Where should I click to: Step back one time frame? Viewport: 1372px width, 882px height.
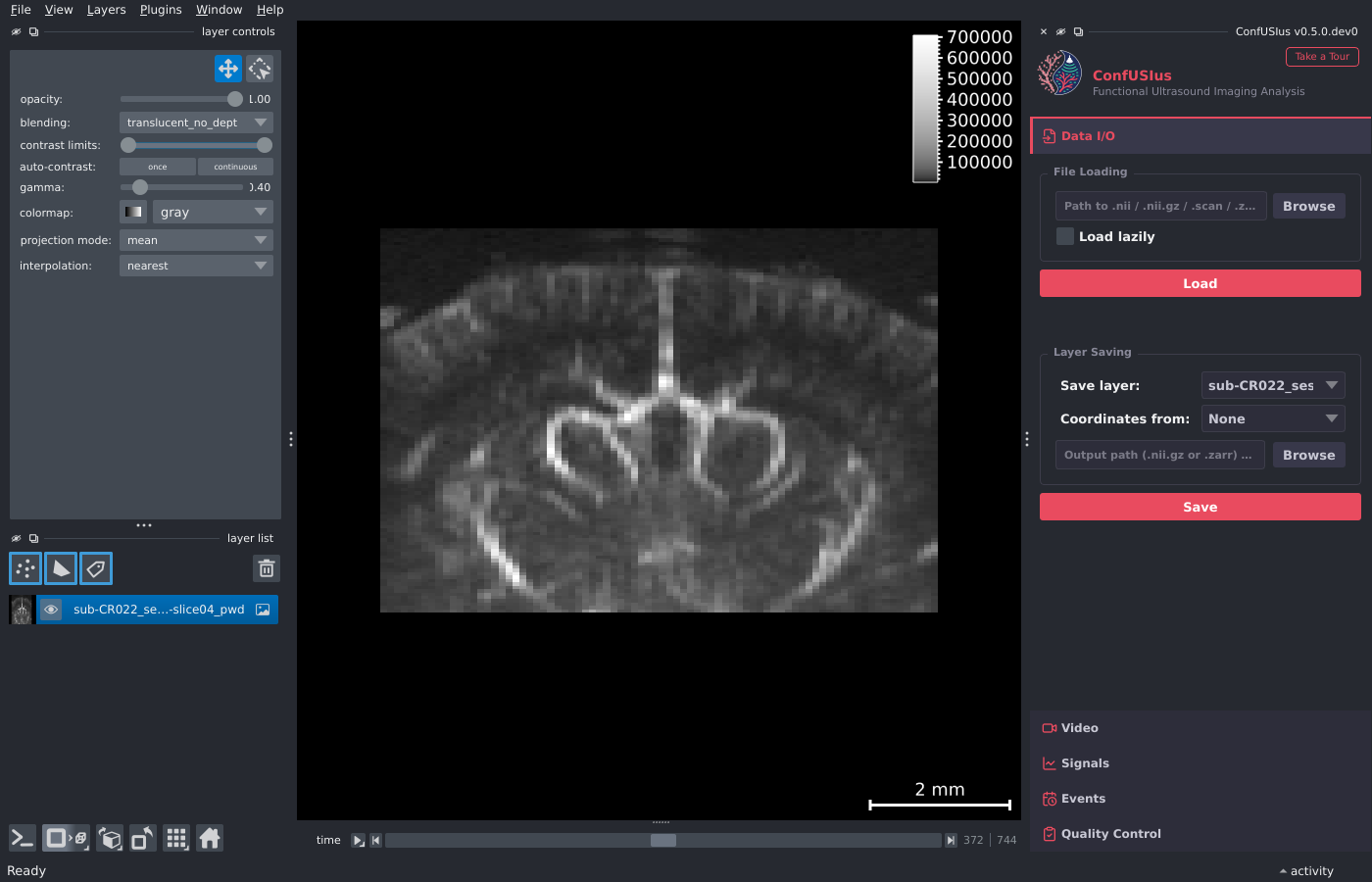(x=375, y=840)
